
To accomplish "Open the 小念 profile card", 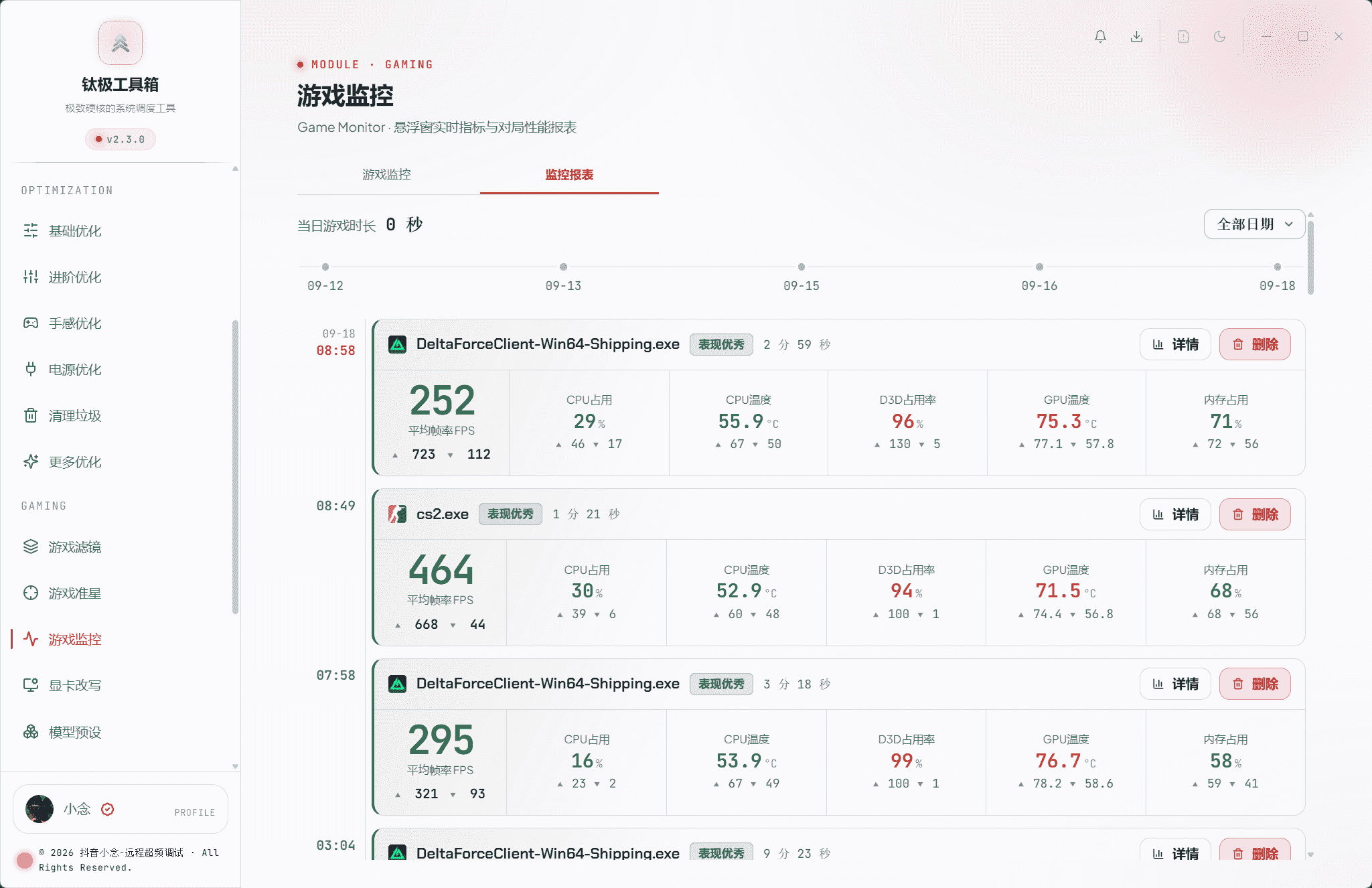I will 121,810.
